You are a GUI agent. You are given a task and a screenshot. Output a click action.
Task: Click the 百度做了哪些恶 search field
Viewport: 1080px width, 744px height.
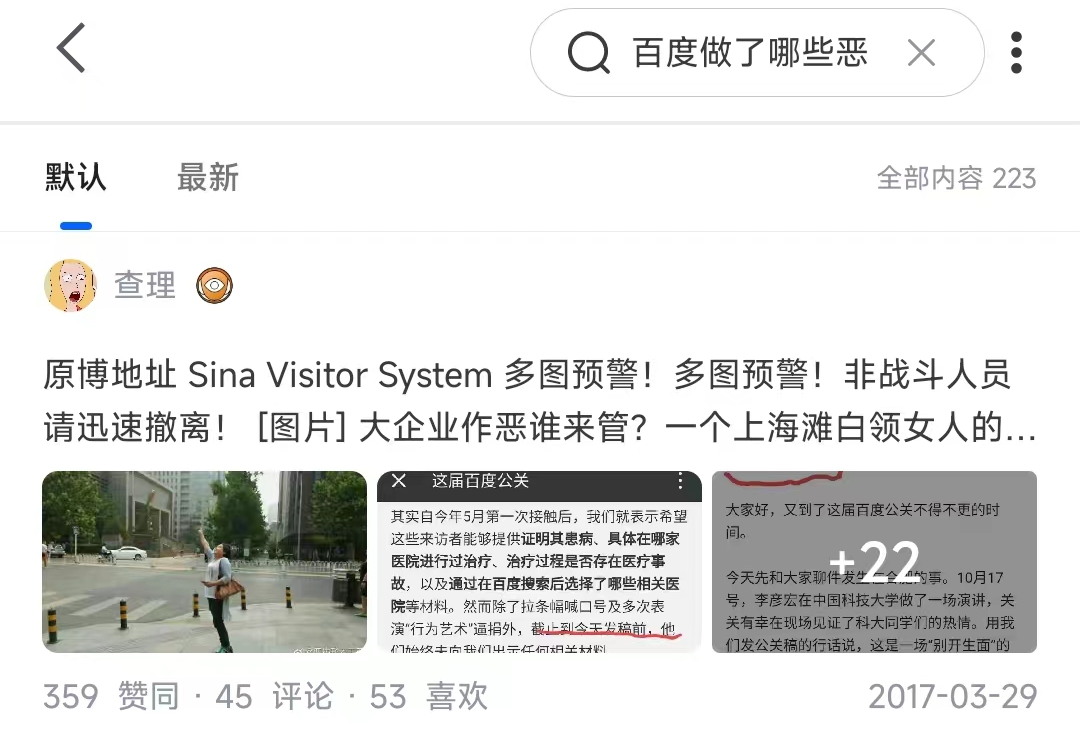tap(757, 52)
